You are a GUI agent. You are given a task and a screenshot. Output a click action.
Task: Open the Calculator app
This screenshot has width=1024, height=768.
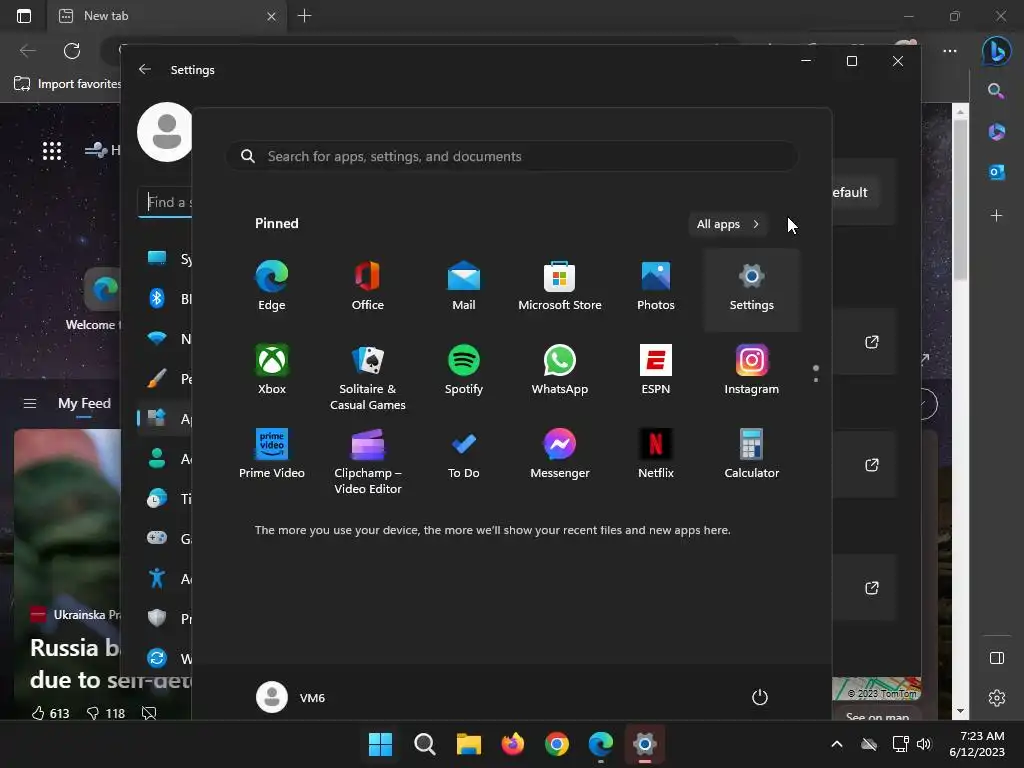pos(752,455)
